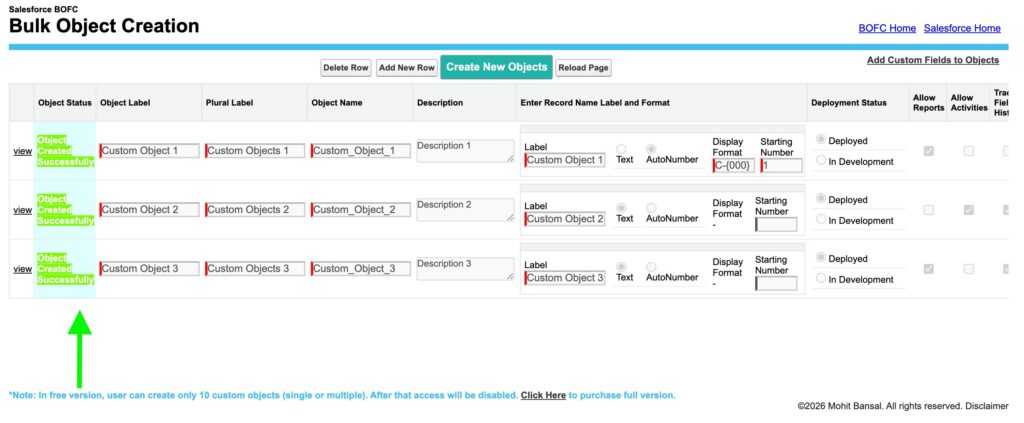Select AutoNumber radio for Custom Object 3
The height and width of the screenshot is (423, 1024).
pyautogui.click(x=651, y=266)
